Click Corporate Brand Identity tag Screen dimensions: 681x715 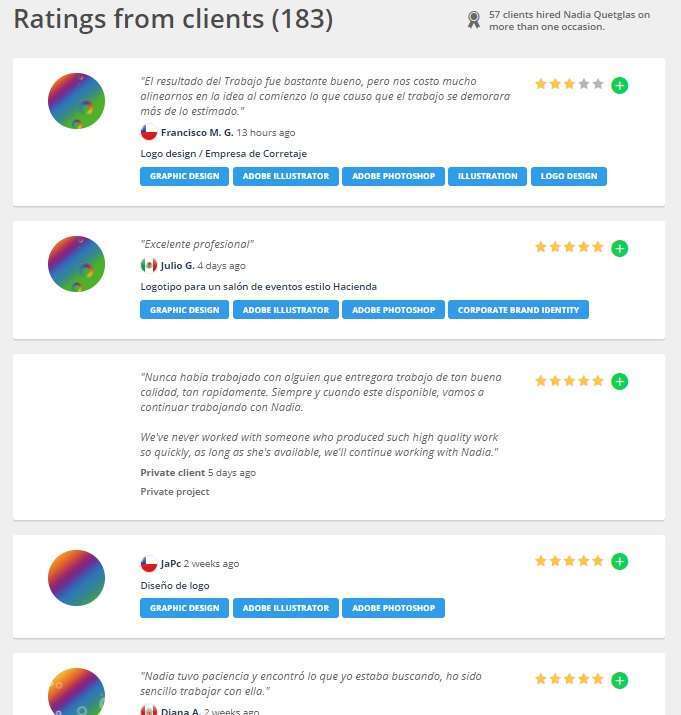pyautogui.click(x=518, y=310)
